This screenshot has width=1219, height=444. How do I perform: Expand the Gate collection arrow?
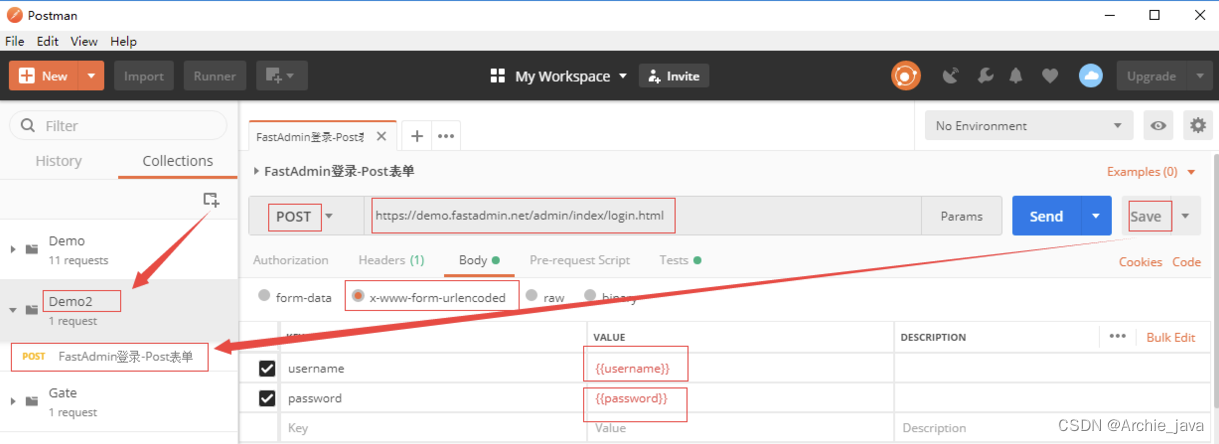12,401
